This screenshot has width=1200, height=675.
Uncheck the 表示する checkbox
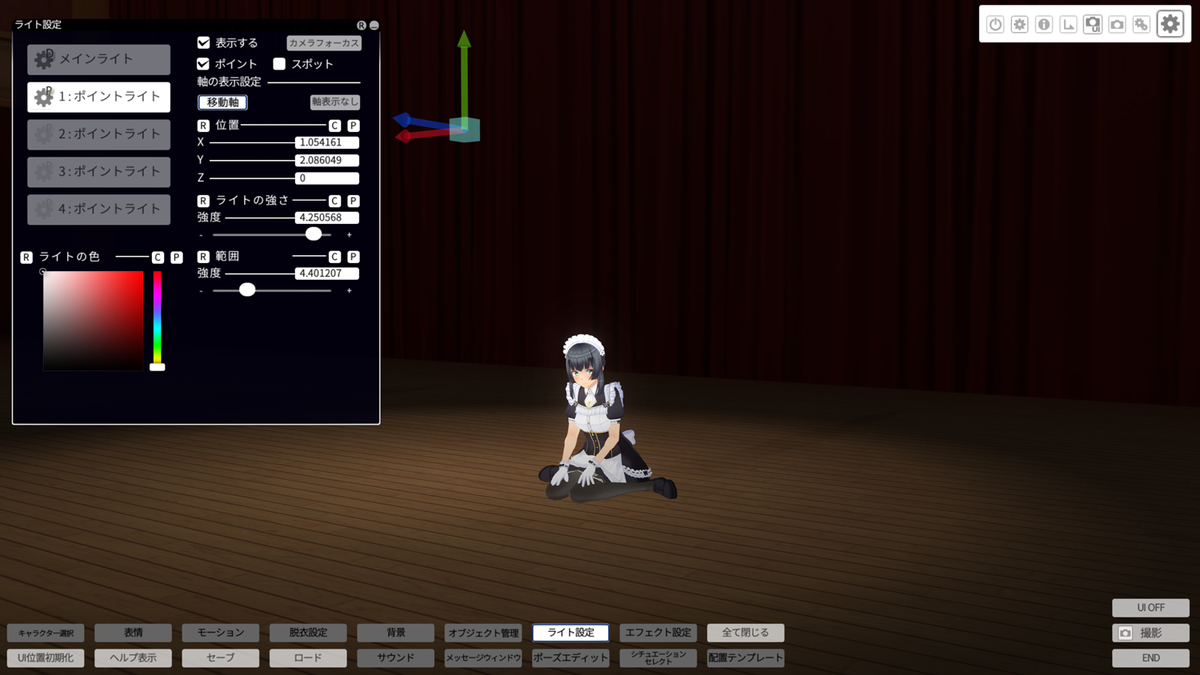(204, 43)
